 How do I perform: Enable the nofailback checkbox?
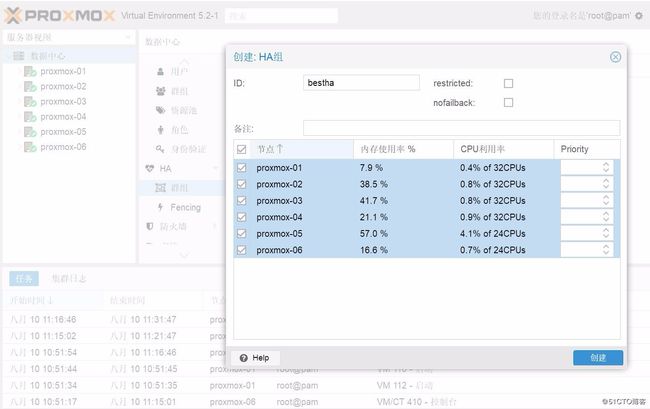(x=508, y=102)
